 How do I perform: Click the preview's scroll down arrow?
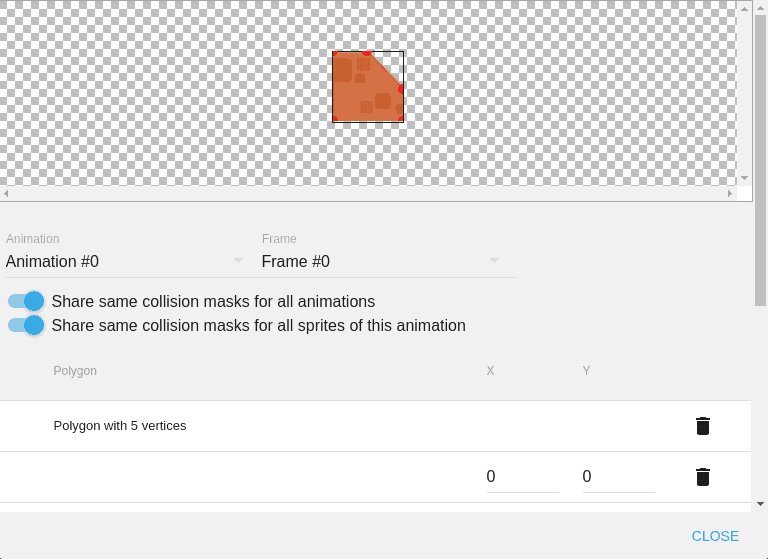pyautogui.click(x=744, y=178)
